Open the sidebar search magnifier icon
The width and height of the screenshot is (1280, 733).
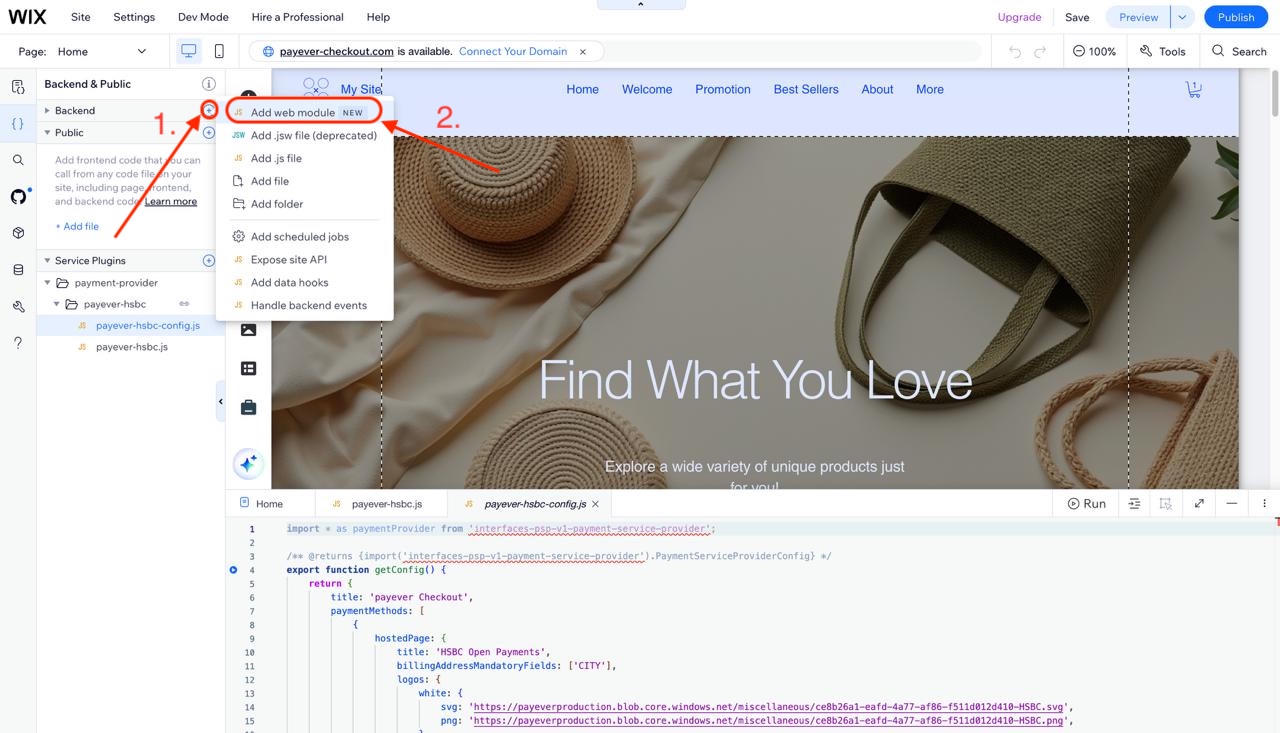click(18, 160)
